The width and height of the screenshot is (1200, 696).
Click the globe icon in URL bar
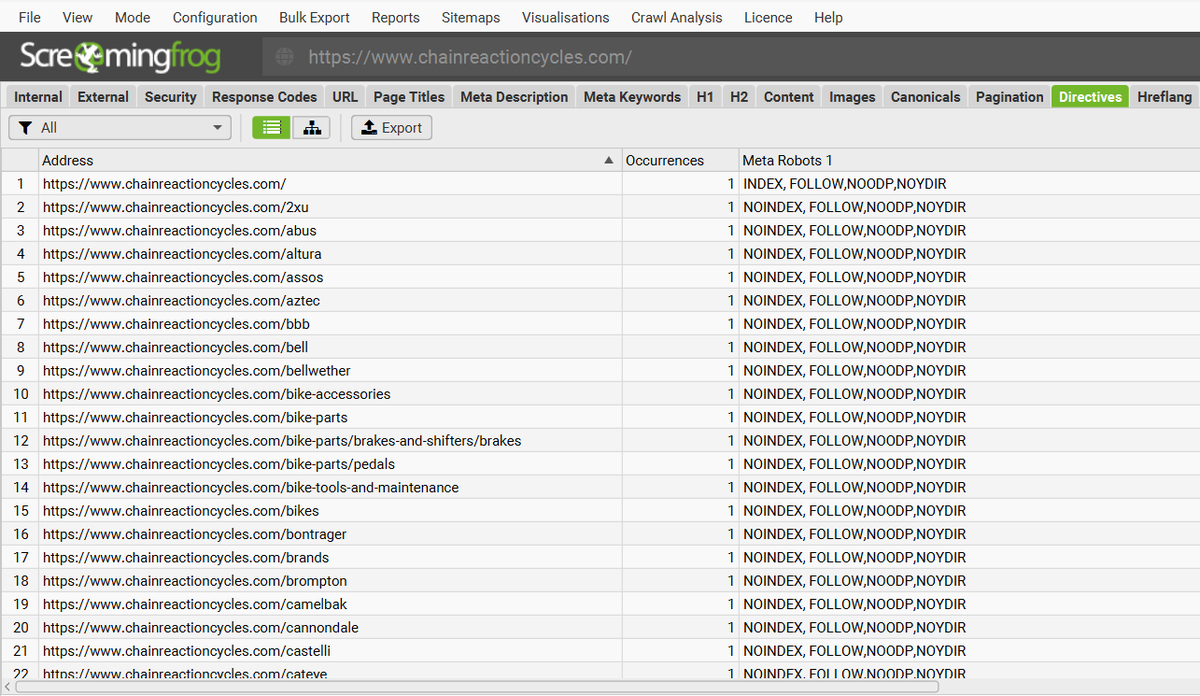point(285,57)
